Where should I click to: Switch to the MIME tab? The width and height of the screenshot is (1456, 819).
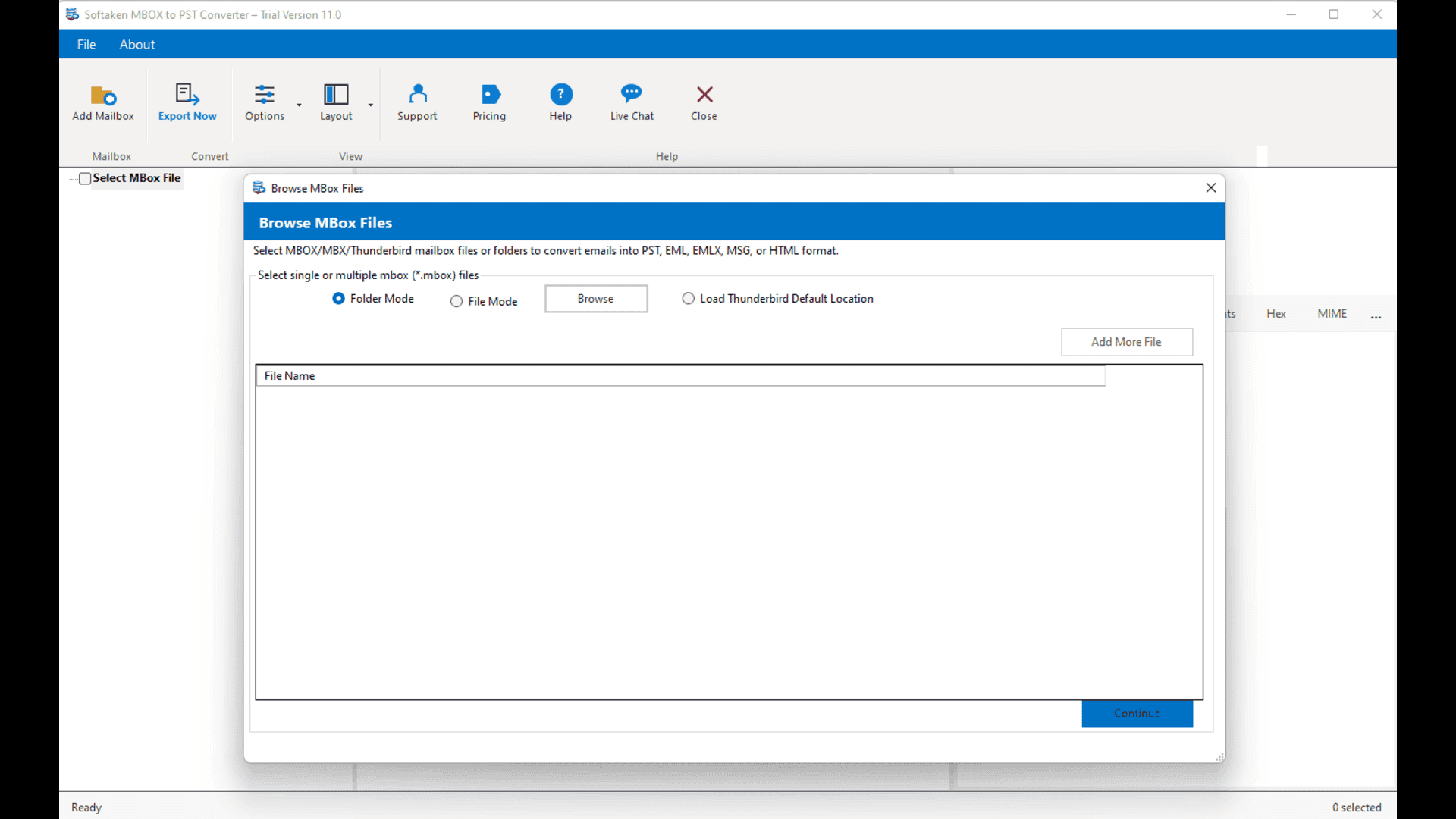(1332, 314)
